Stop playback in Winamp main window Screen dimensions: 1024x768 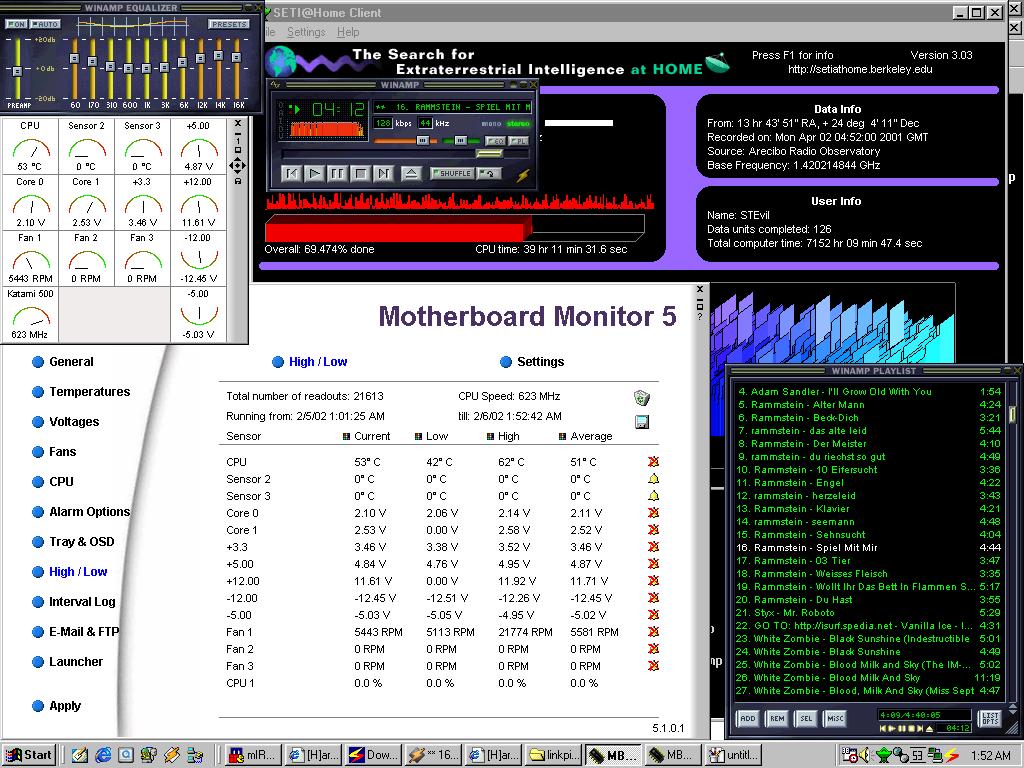tap(360, 173)
